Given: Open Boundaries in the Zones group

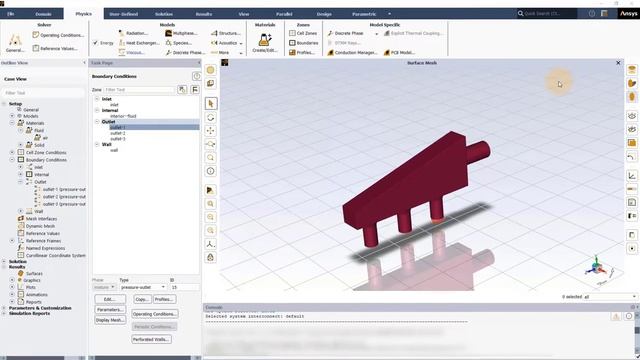Looking at the screenshot, I should [304, 43].
